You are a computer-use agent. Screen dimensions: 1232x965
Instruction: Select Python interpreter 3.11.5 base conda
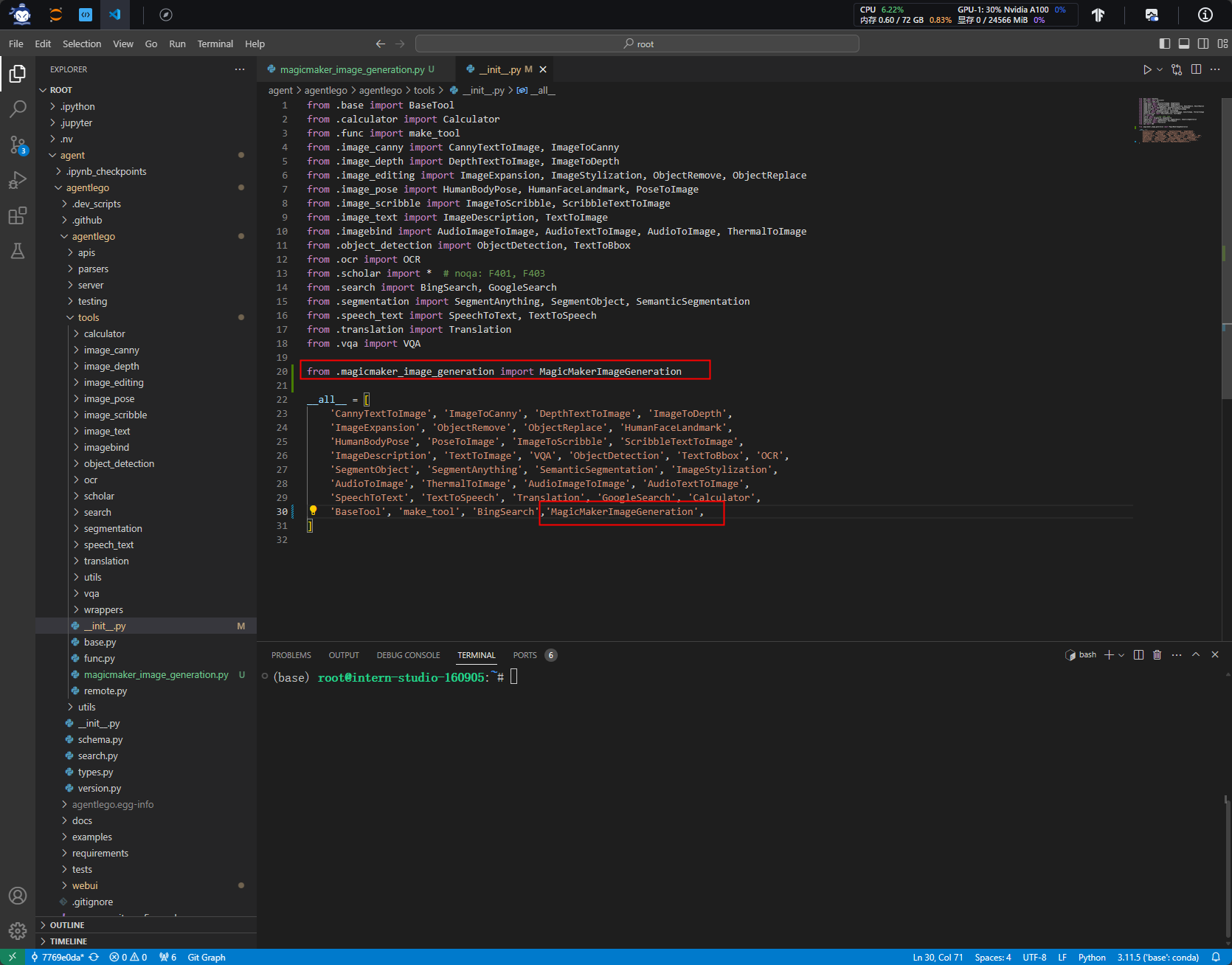point(1157,957)
